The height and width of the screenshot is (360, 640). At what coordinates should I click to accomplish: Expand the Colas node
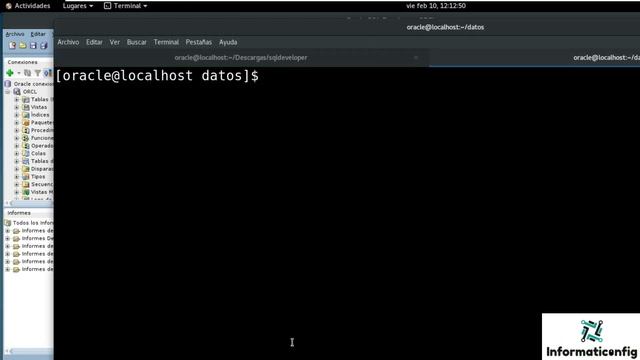click(x=17, y=154)
